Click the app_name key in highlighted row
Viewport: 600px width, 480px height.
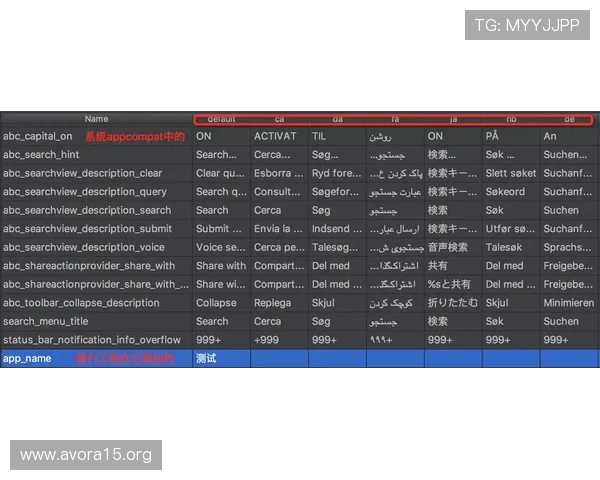[x=27, y=358]
